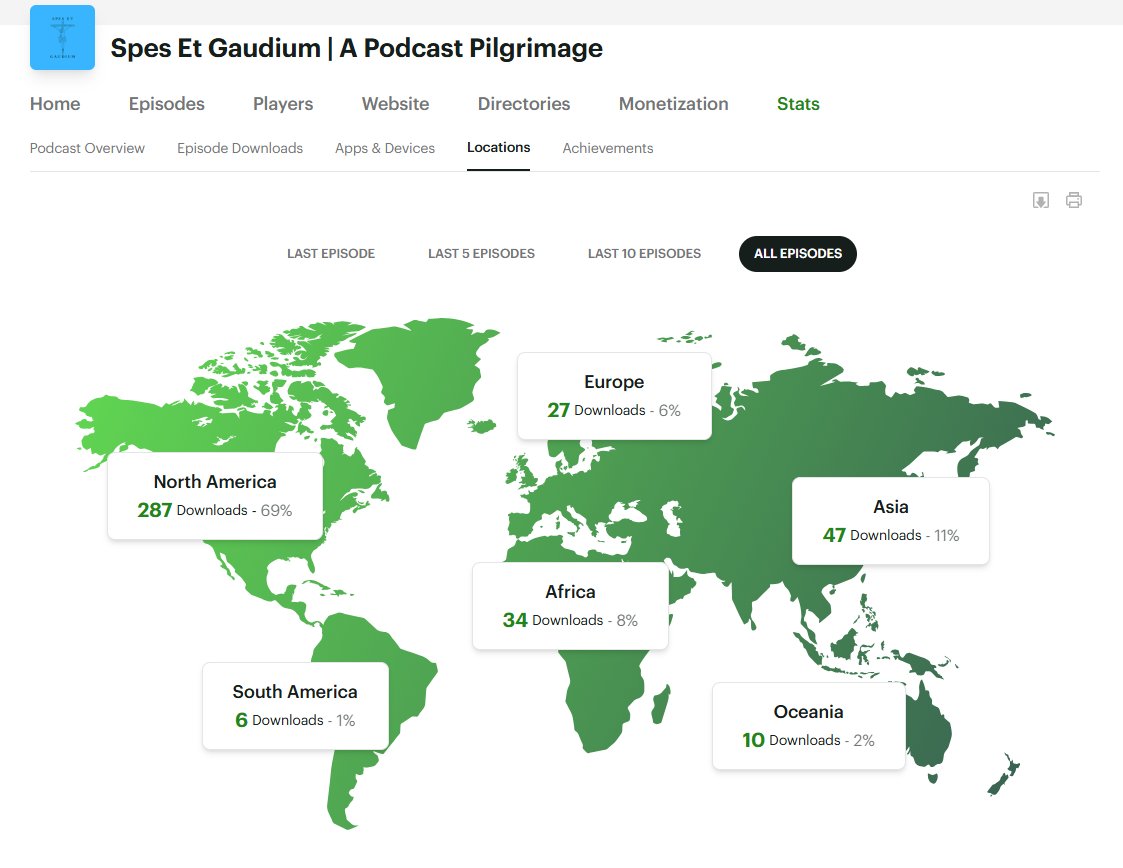1123x868 pixels.
Task: Click the podcast title Spes Et Gaudium
Action: 357,48
